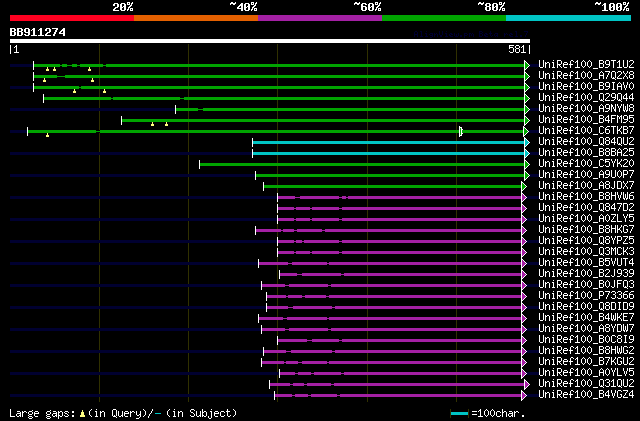Open the UniRef100_B9IAV0 hit label
This screenshot has width=640, height=421.
point(586,87)
